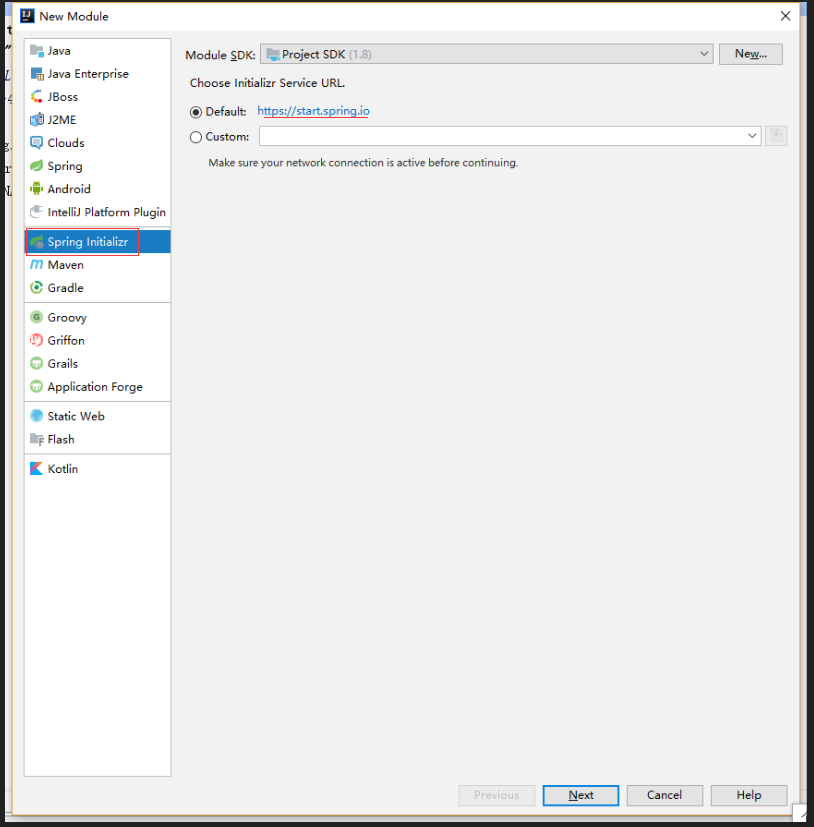Click the Cancel button
Screen dimensions: 814x827
[665, 795]
